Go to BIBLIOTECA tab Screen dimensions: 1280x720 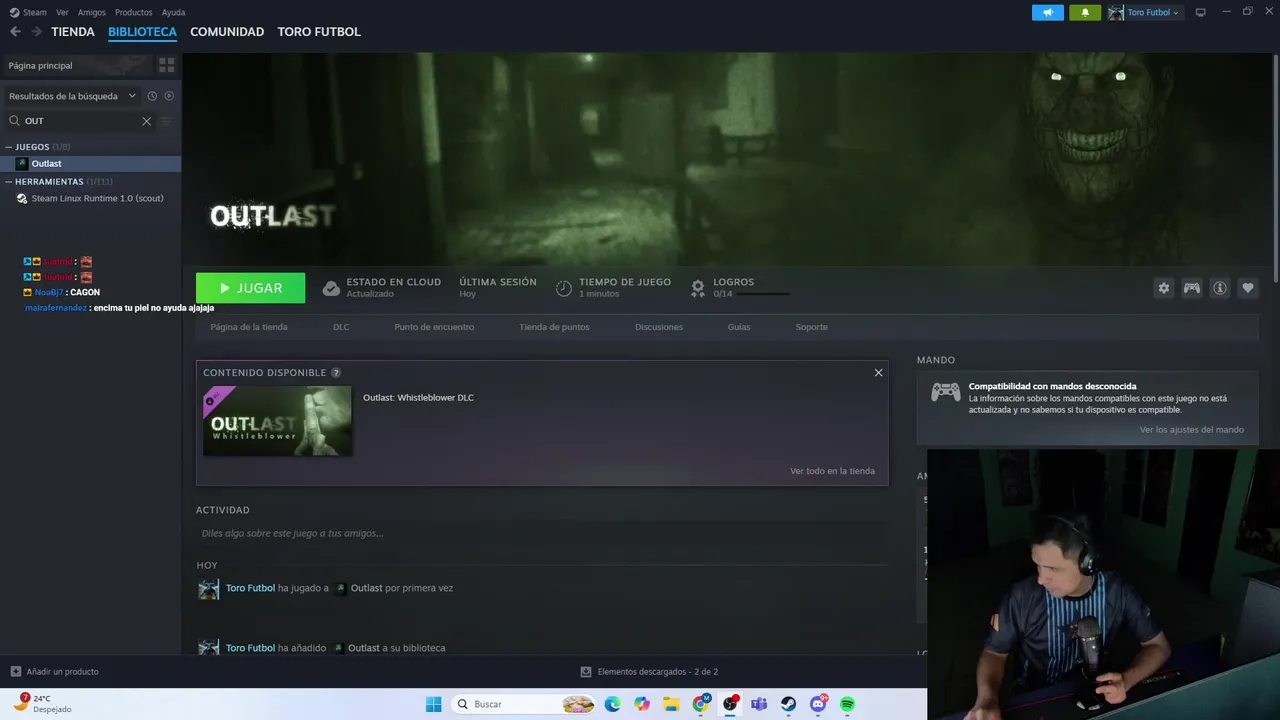[142, 32]
